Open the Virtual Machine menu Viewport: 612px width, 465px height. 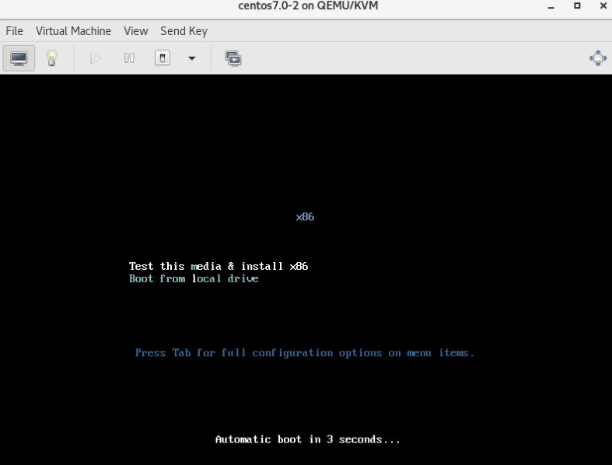coord(73,31)
